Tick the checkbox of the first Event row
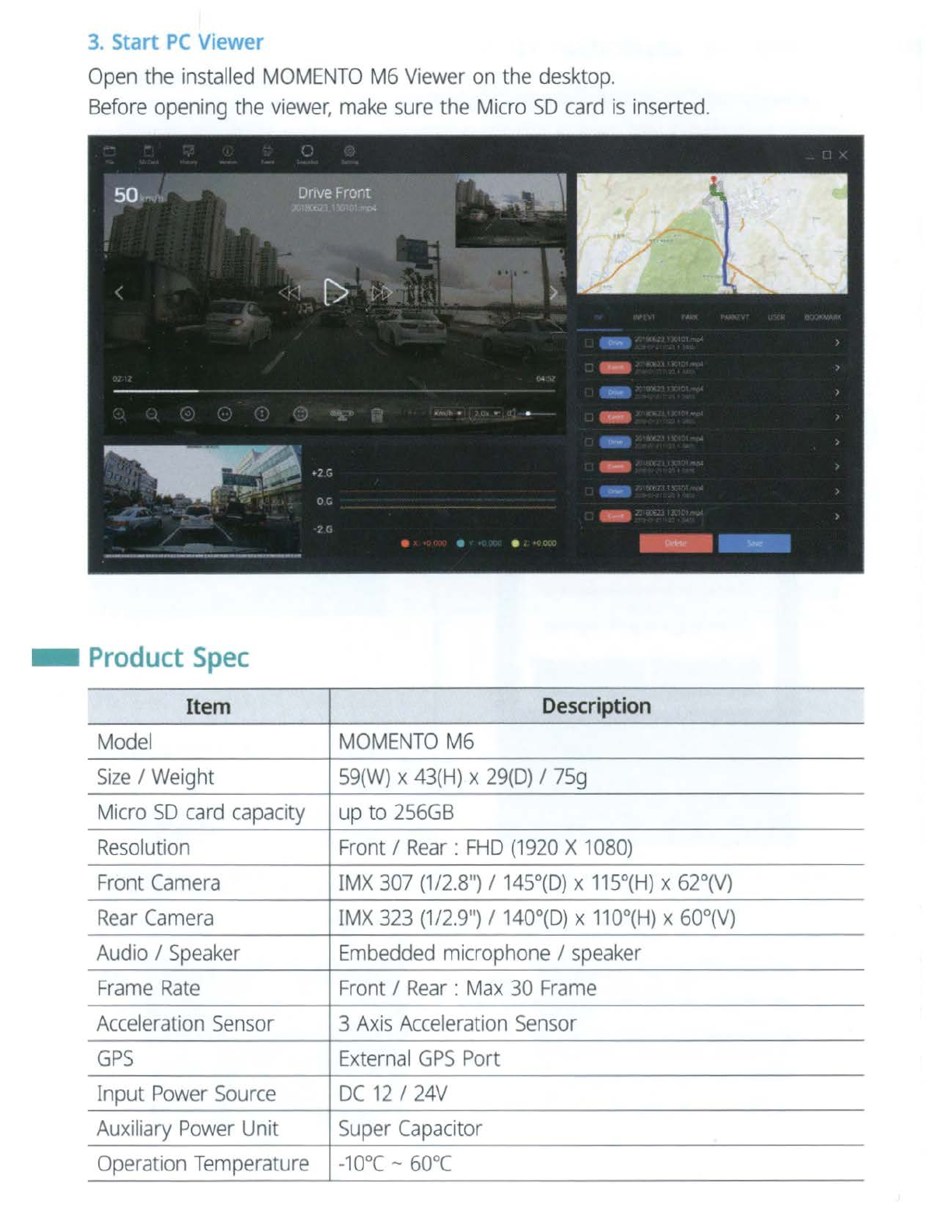This screenshot has width=952, height=1232. click(589, 367)
